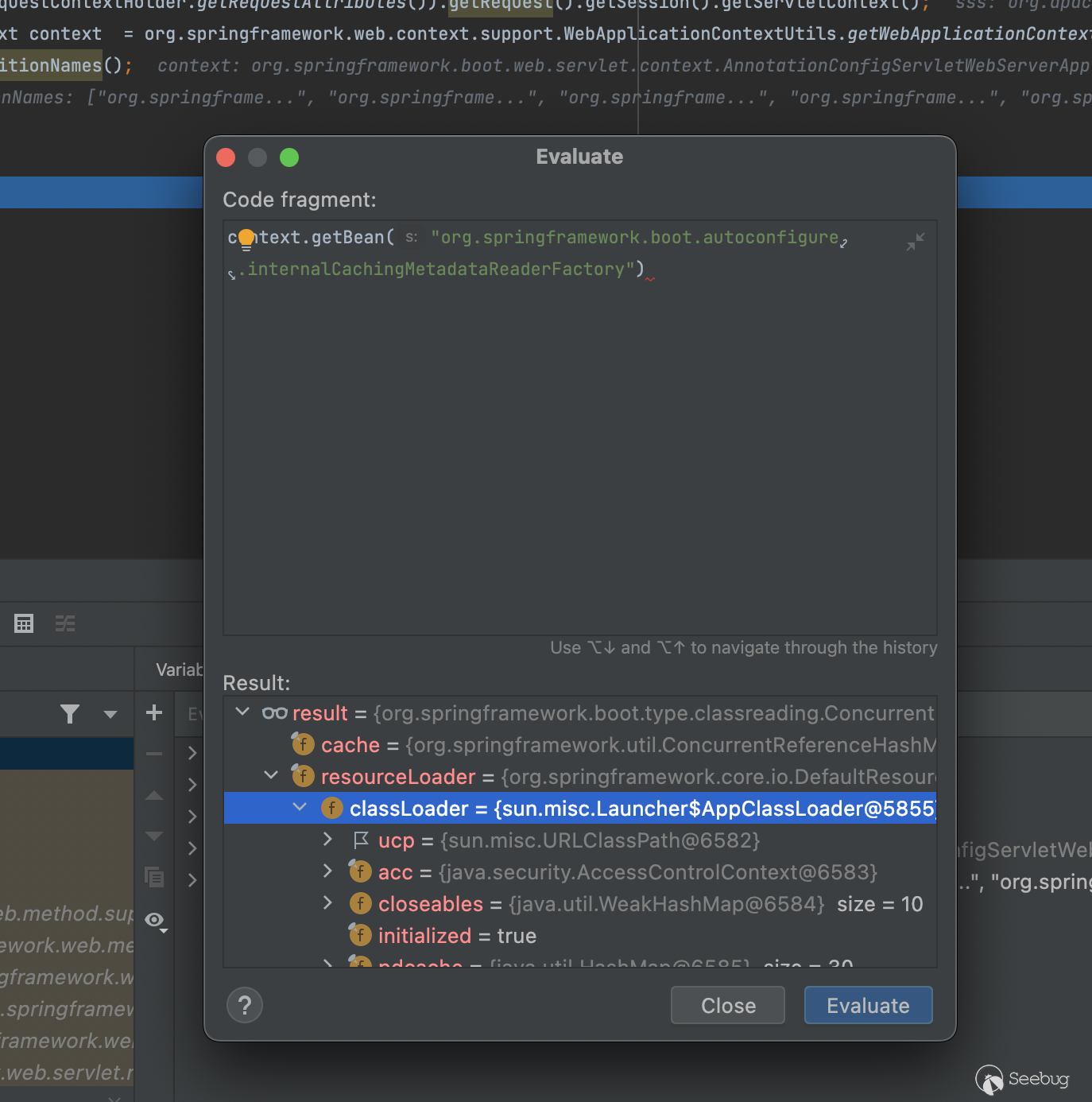Viewport: 1092px width, 1102px height.
Task: Add a new watch with plus icon
Action: [x=154, y=712]
